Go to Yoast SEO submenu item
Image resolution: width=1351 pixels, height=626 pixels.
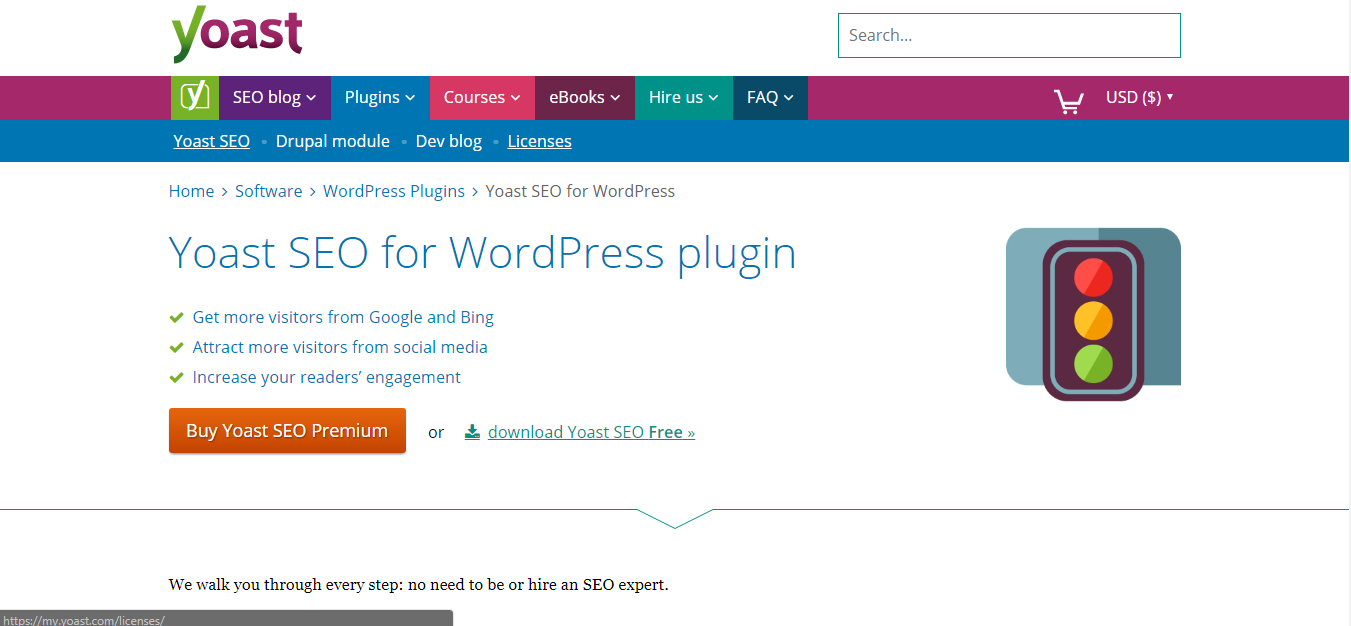212,141
